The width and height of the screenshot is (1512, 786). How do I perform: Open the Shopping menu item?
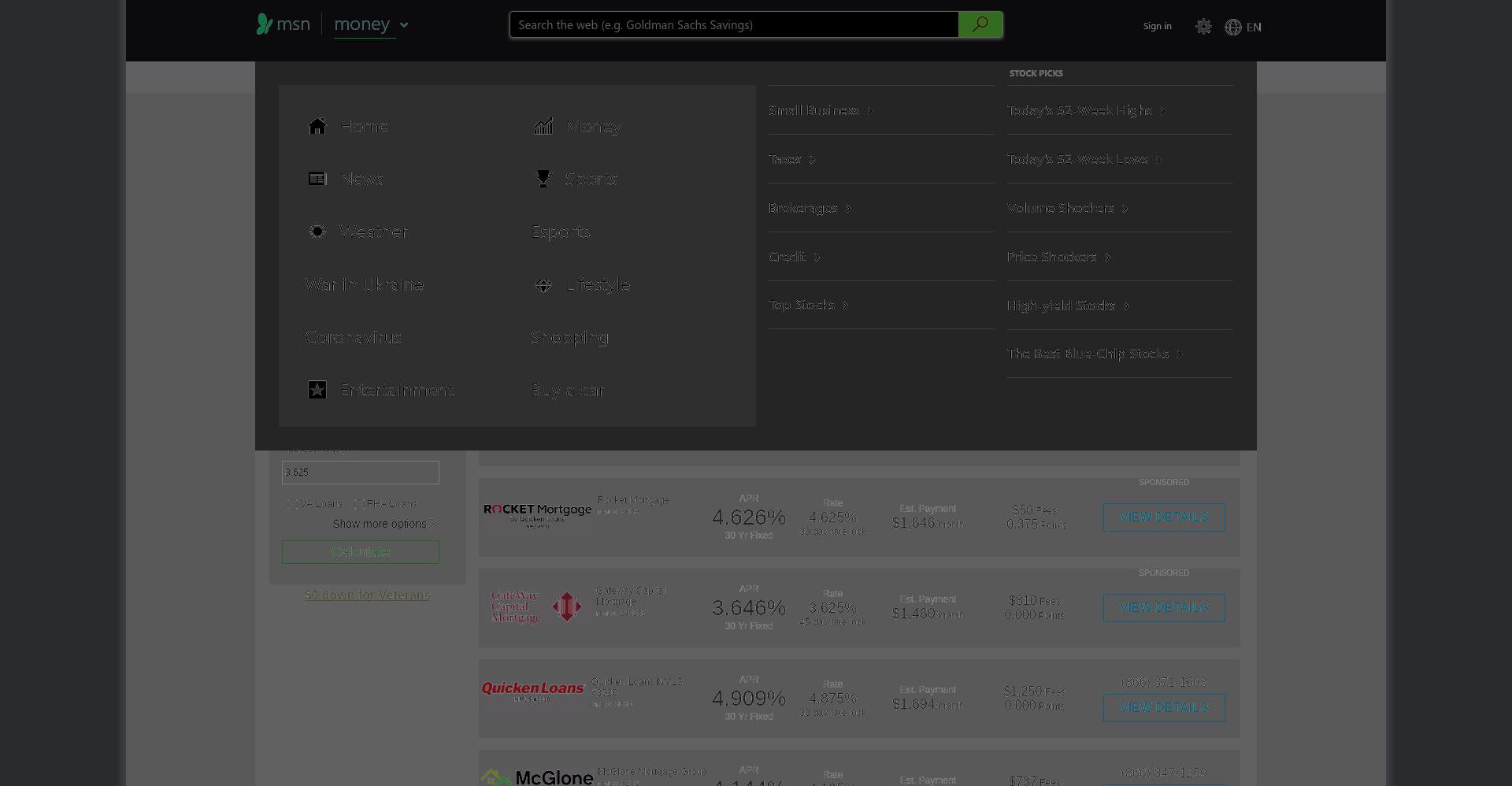[570, 337]
